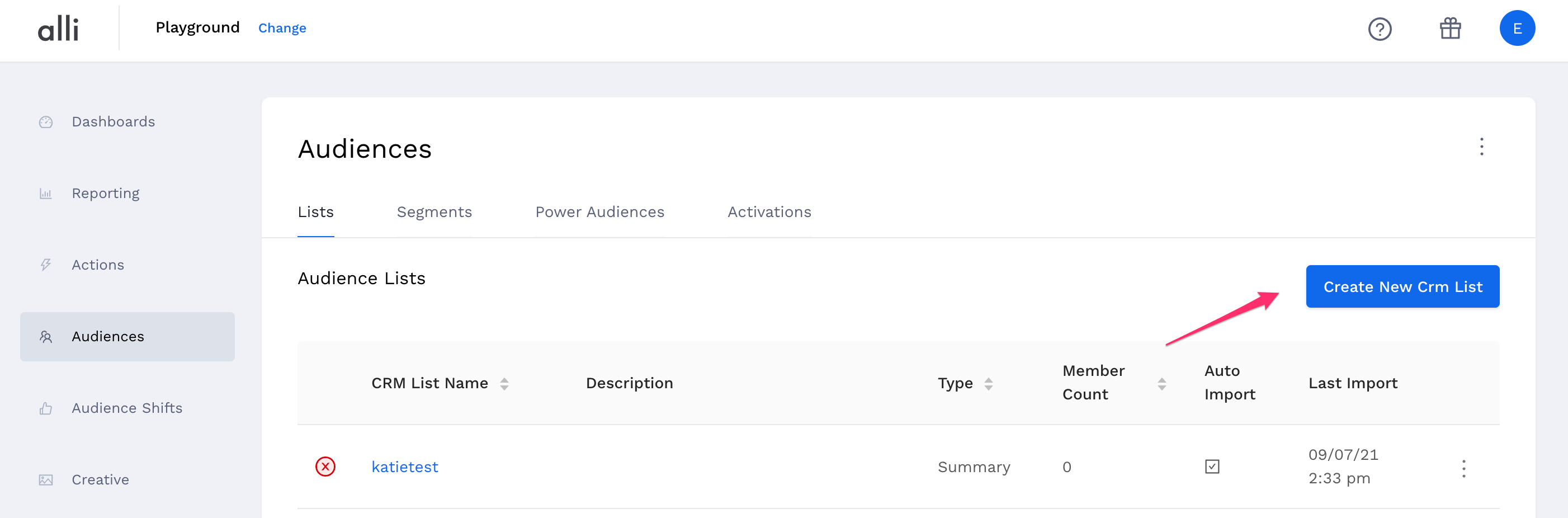Sort the Member Count column
Viewport: 1568px width, 518px height.
tap(1162, 383)
